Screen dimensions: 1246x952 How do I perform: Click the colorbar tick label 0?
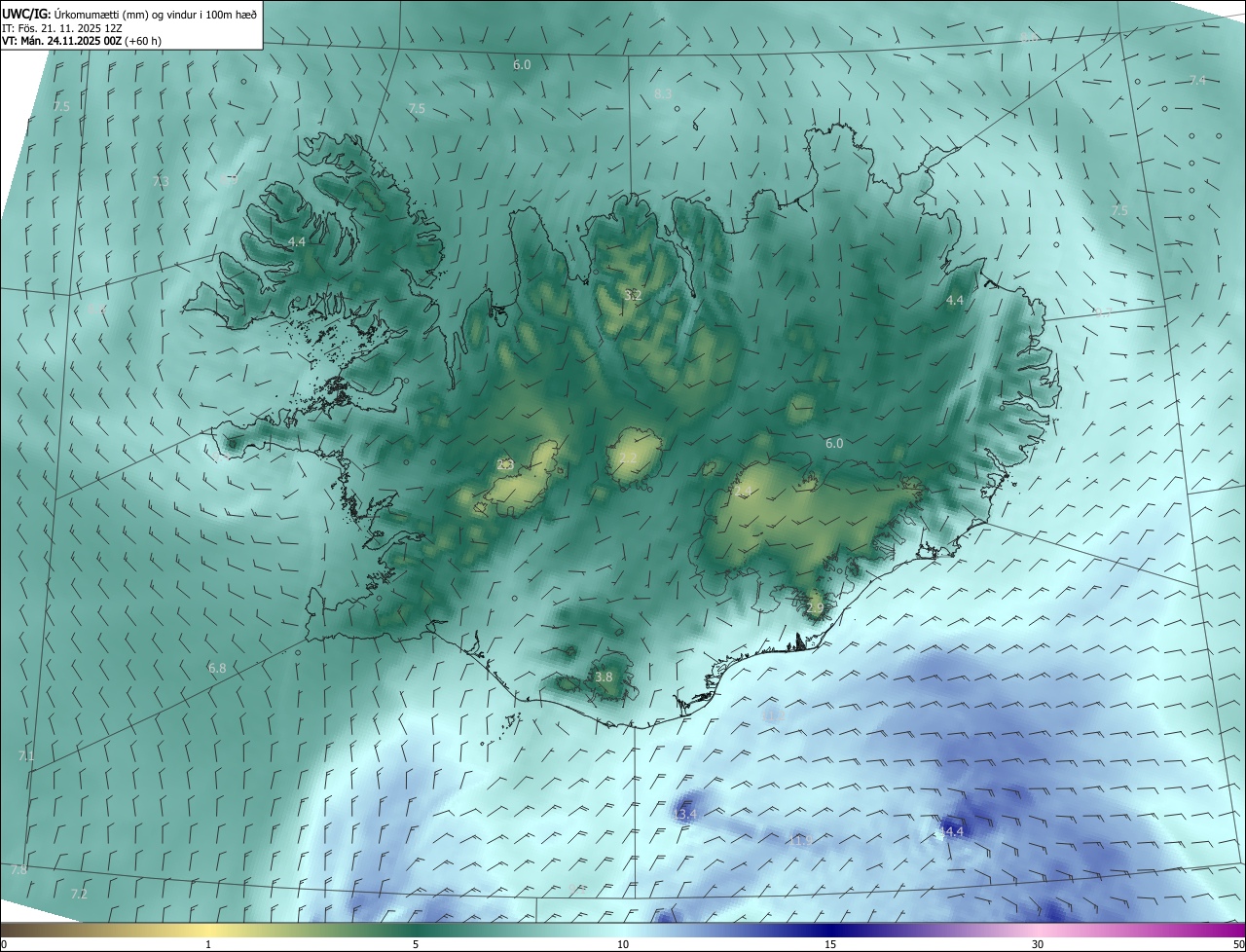coord(4,944)
